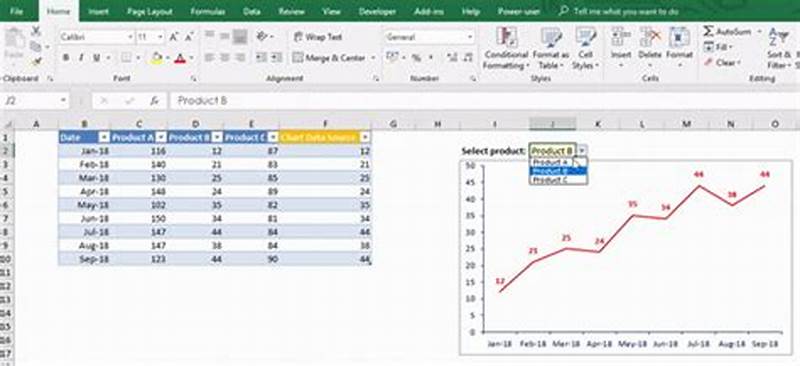Screen dimensions: 800x366
Task: Bottom align cell contents
Action: tap(240, 36)
